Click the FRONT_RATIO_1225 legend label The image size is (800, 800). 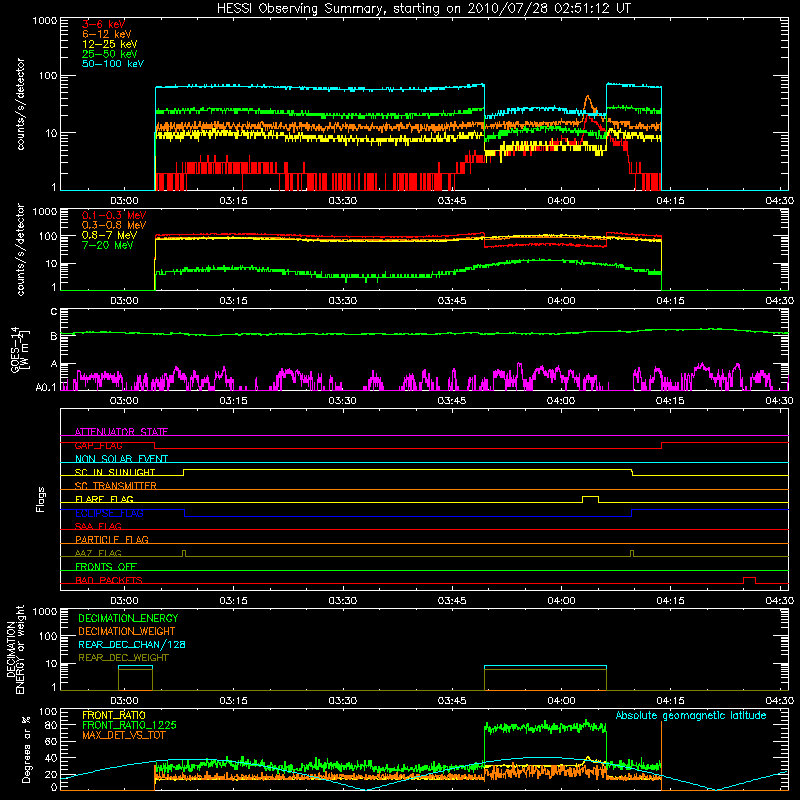click(x=129, y=725)
